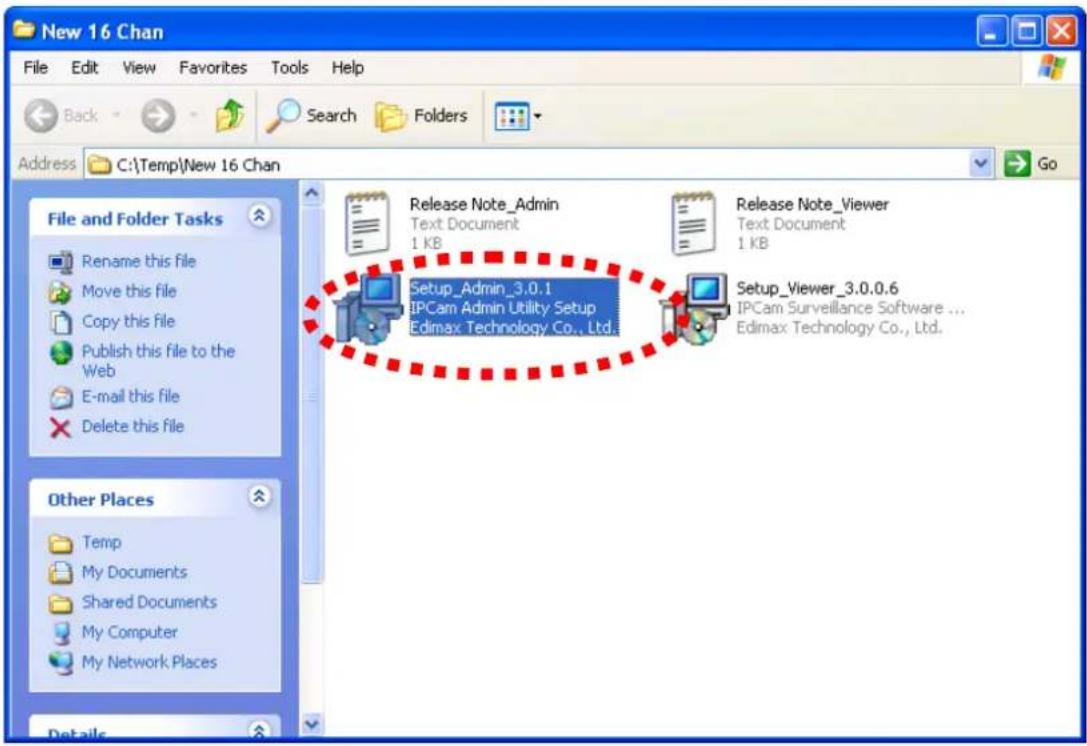The image size is (1087, 746).
Task: Click the green Go button
Action: (x=1032, y=164)
